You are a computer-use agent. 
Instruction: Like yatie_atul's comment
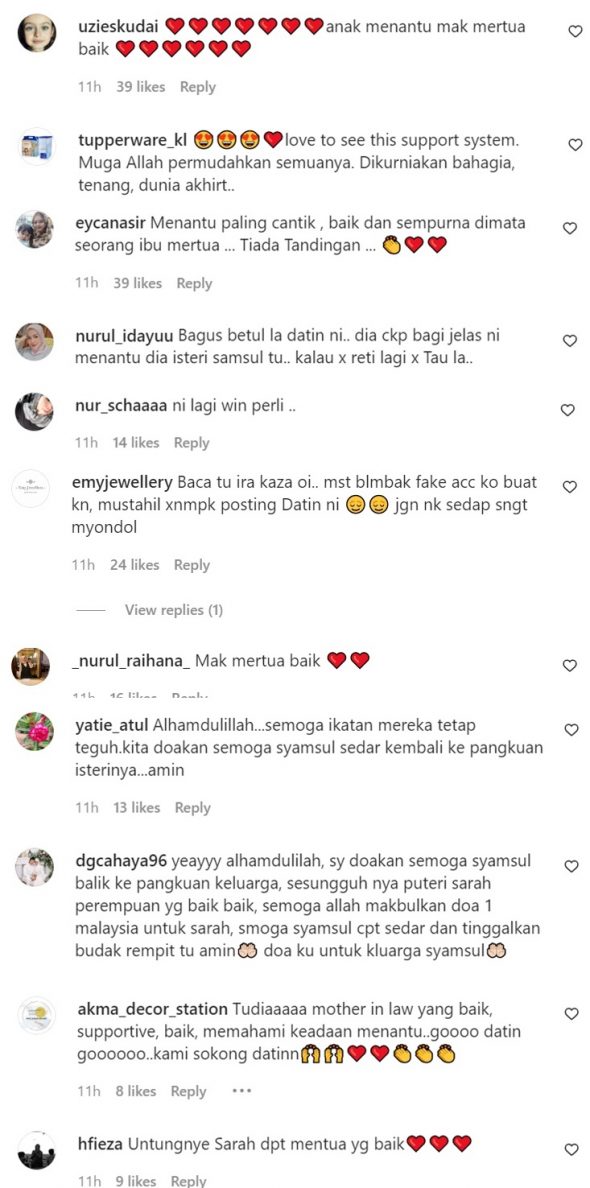(572, 730)
